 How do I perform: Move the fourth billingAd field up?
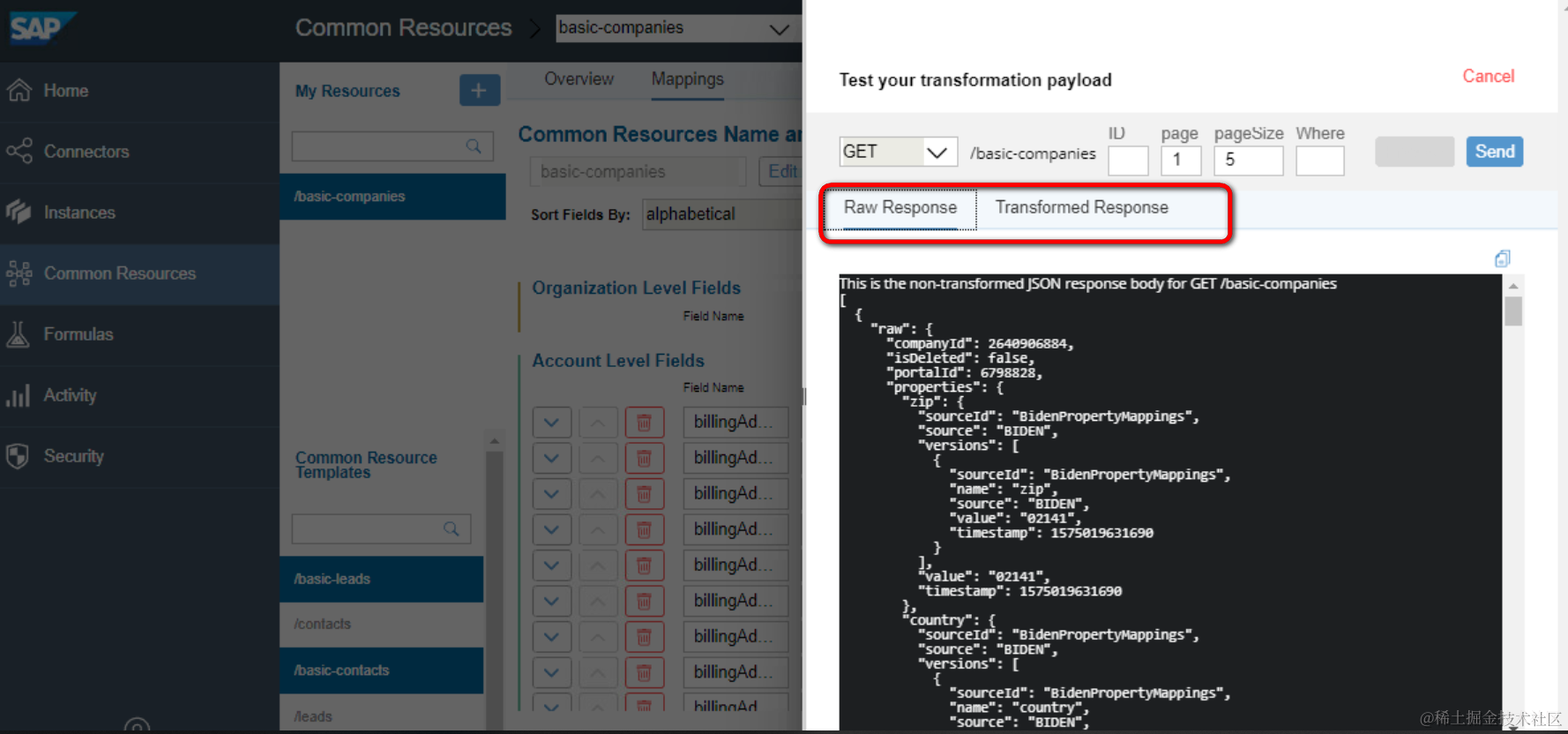[598, 529]
